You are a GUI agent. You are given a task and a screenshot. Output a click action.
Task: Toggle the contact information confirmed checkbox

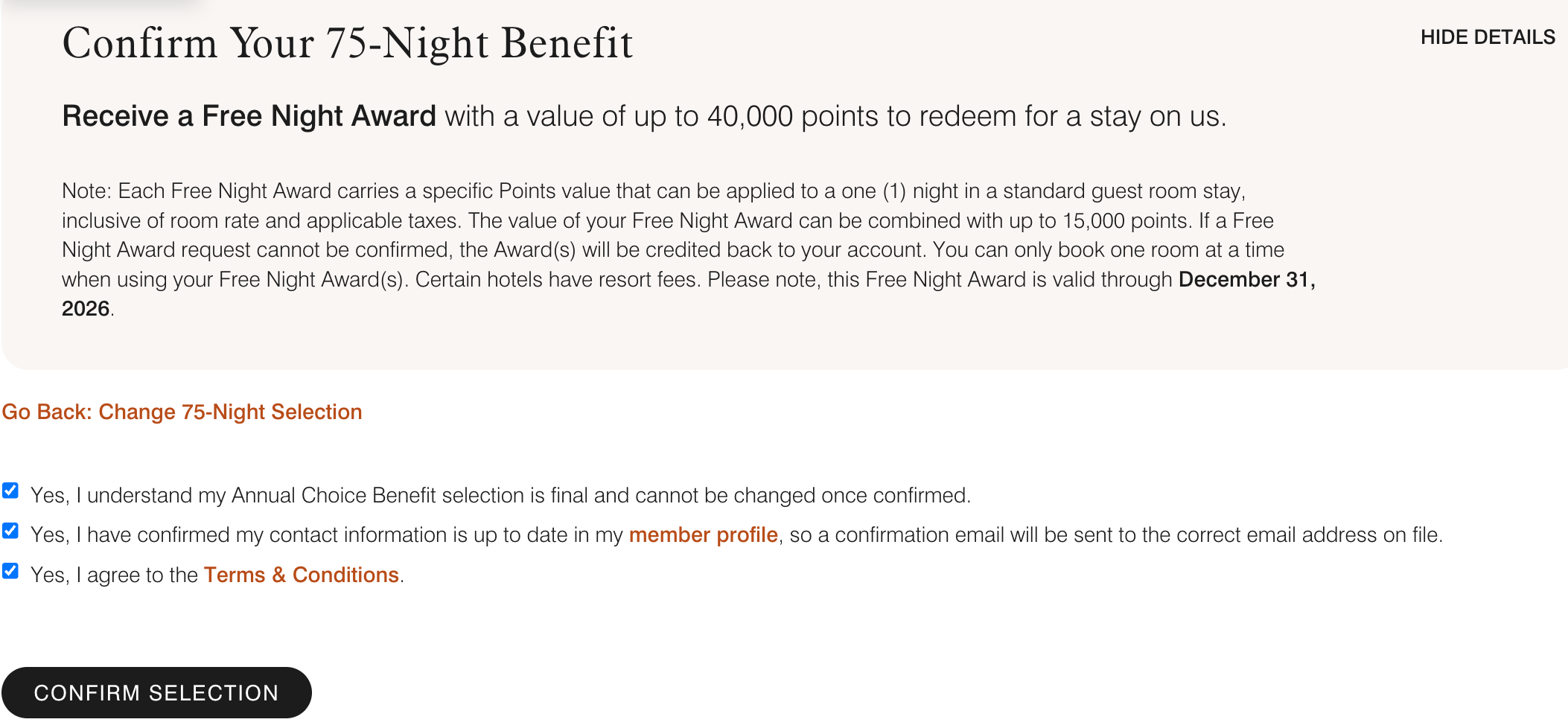tap(10, 531)
